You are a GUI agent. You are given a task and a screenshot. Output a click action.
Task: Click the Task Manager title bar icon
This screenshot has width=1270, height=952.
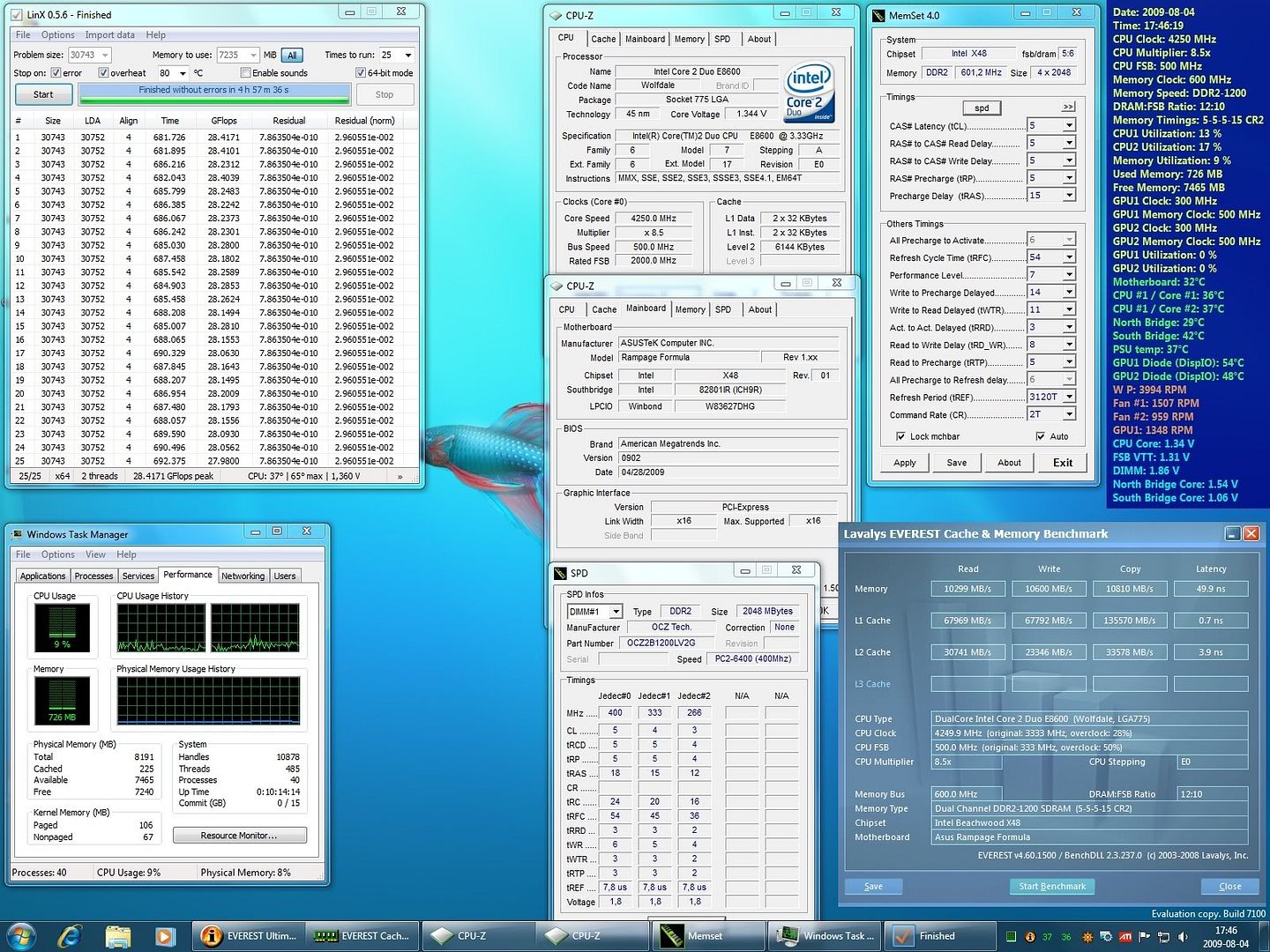[17, 534]
